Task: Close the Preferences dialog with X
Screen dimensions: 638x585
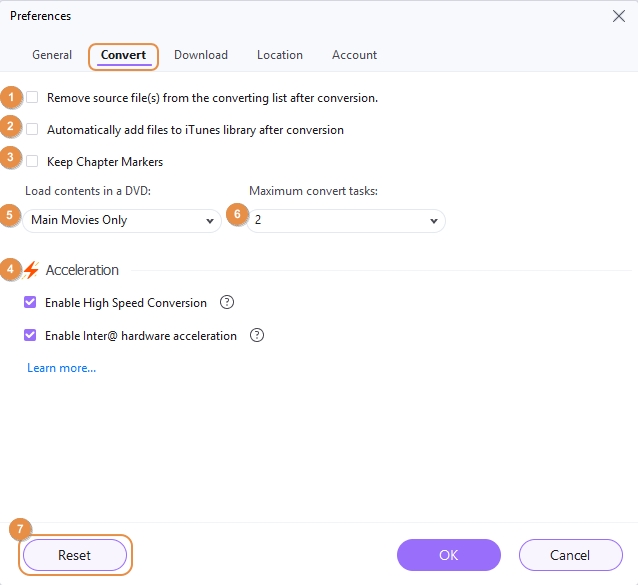Action: tap(617, 16)
